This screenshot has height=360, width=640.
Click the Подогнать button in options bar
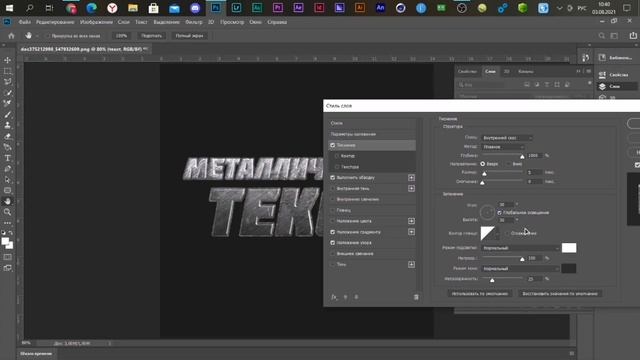pyautogui.click(x=151, y=36)
